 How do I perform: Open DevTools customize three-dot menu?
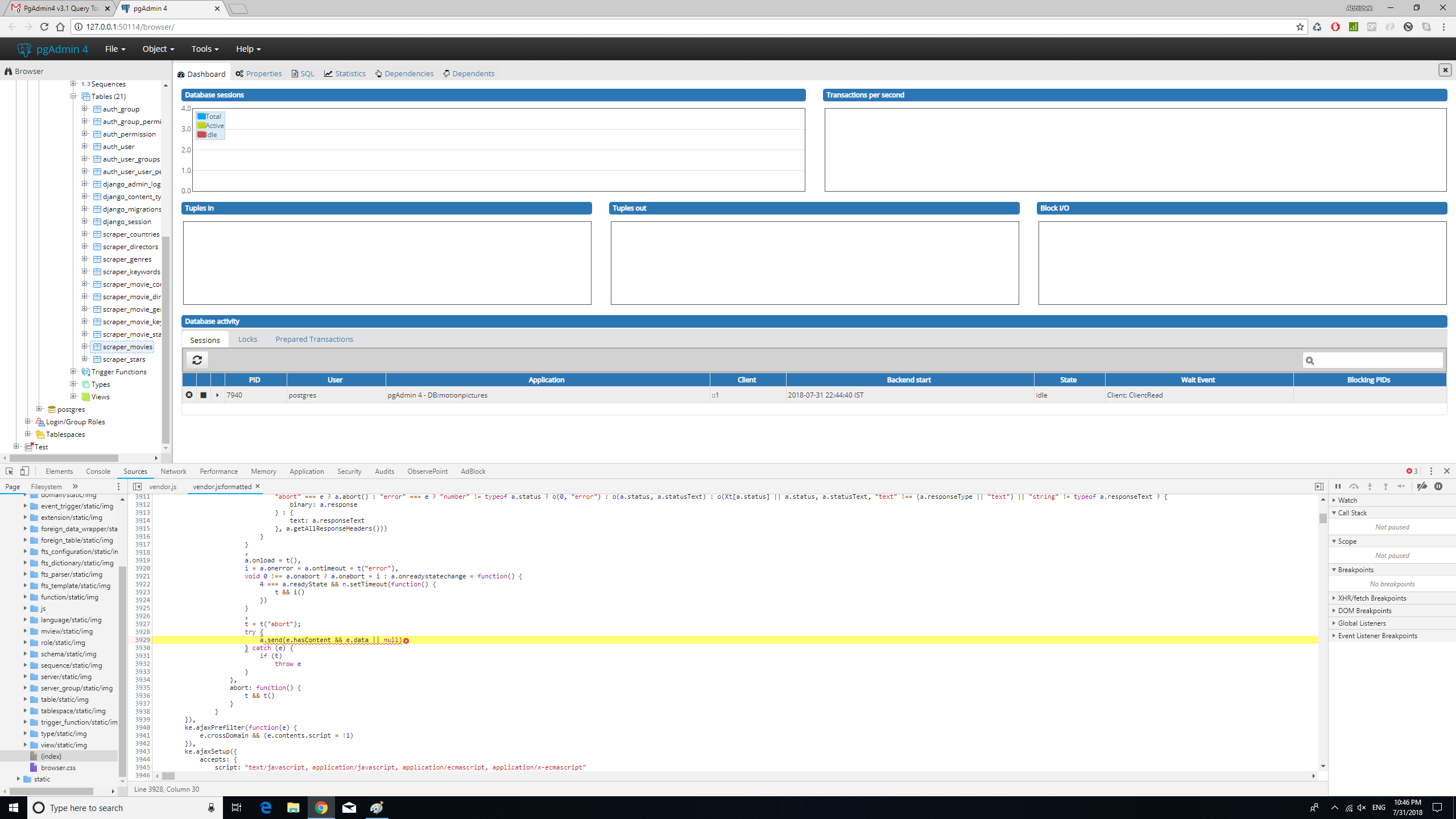point(1431,471)
